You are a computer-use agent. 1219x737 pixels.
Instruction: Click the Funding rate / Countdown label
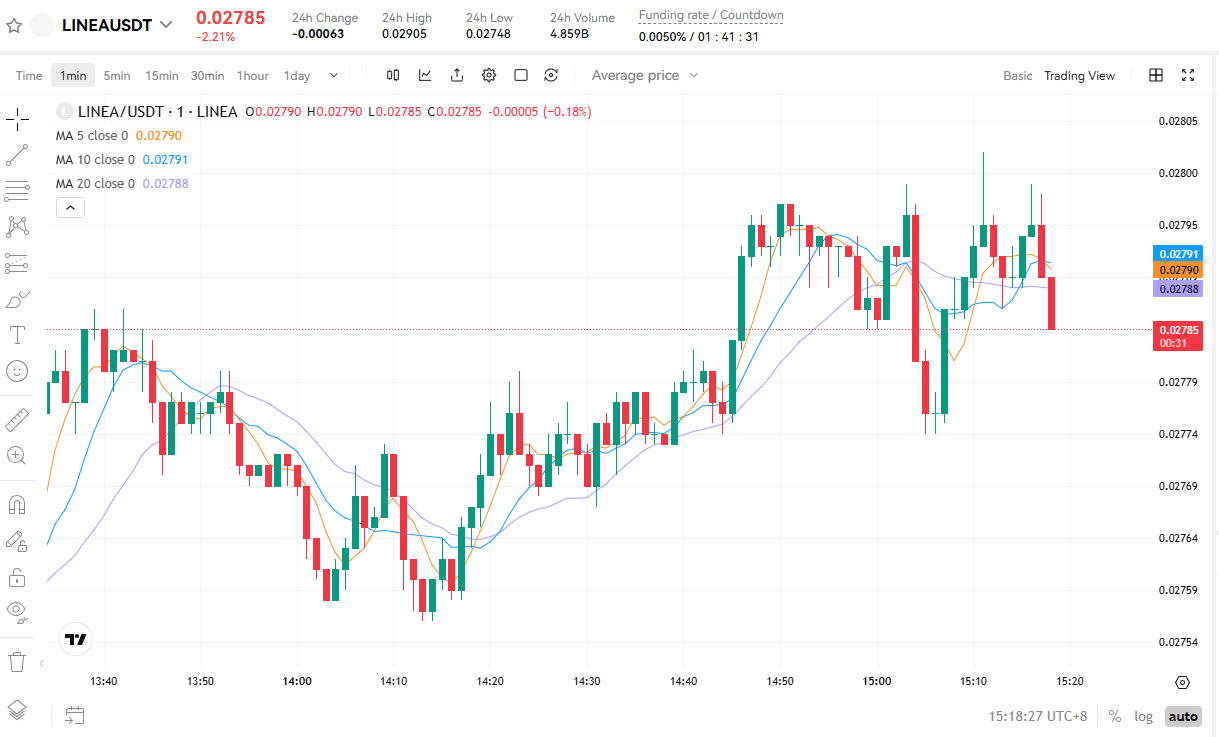click(x=711, y=16)
